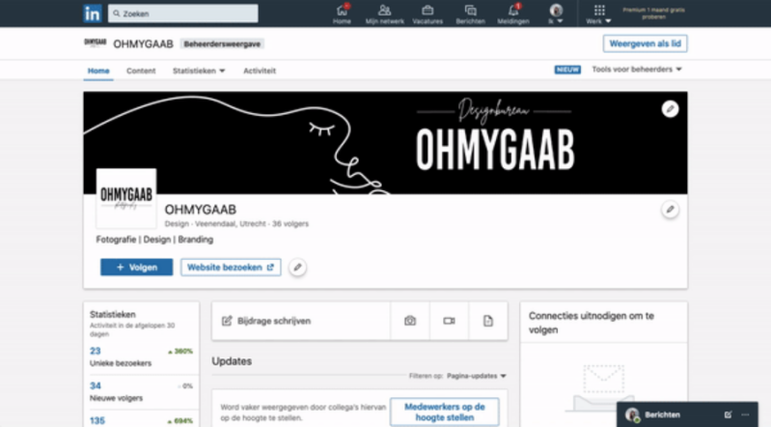Viewport: 771px width, 427px height.
Task: Compose a new message from the Berichten bar
Action: coord(728,415)
